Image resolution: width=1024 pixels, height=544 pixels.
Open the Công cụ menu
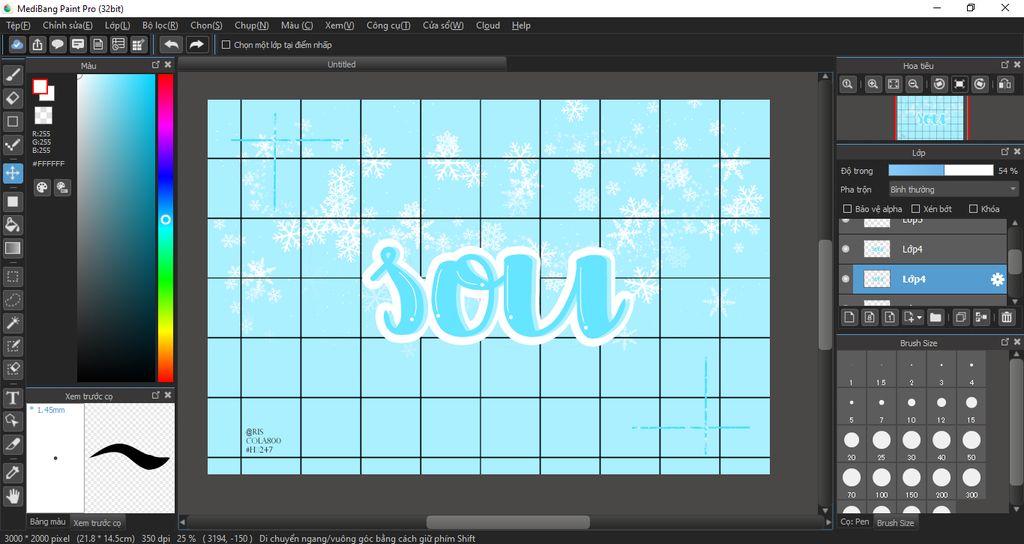[x=388, y=25]
